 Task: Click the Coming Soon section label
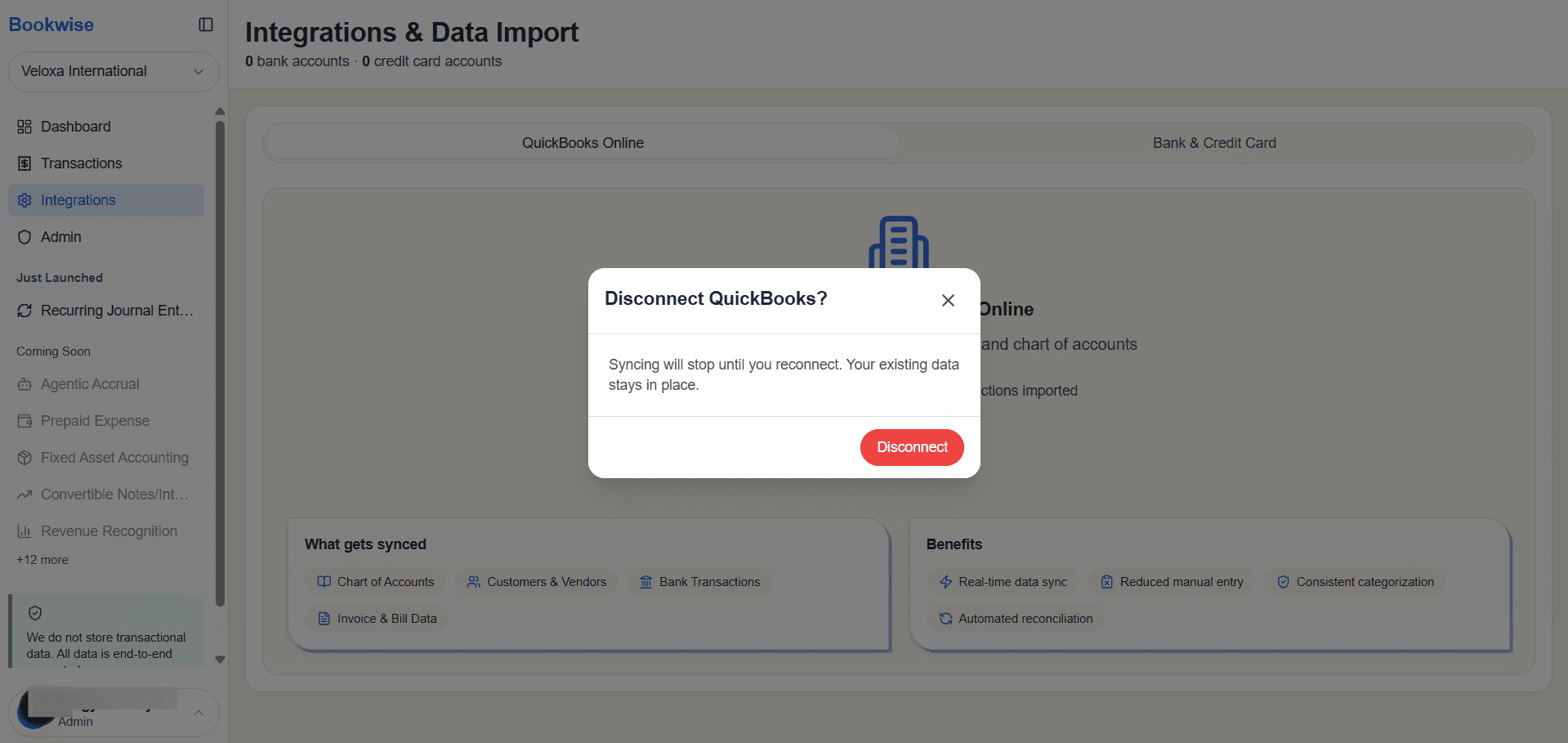coord(53,351)
